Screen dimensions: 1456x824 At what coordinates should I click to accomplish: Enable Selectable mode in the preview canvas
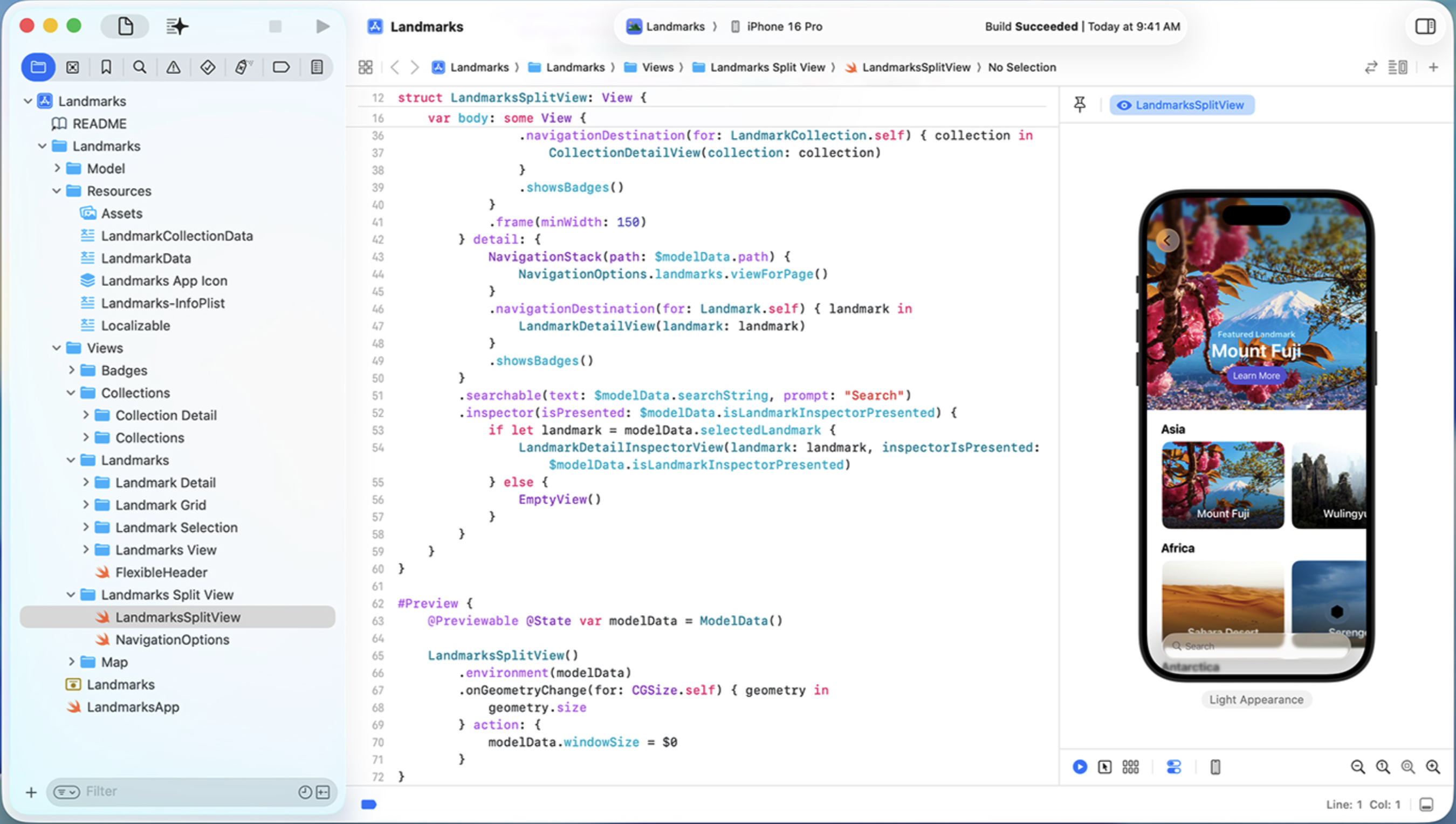pos(1104,766)
